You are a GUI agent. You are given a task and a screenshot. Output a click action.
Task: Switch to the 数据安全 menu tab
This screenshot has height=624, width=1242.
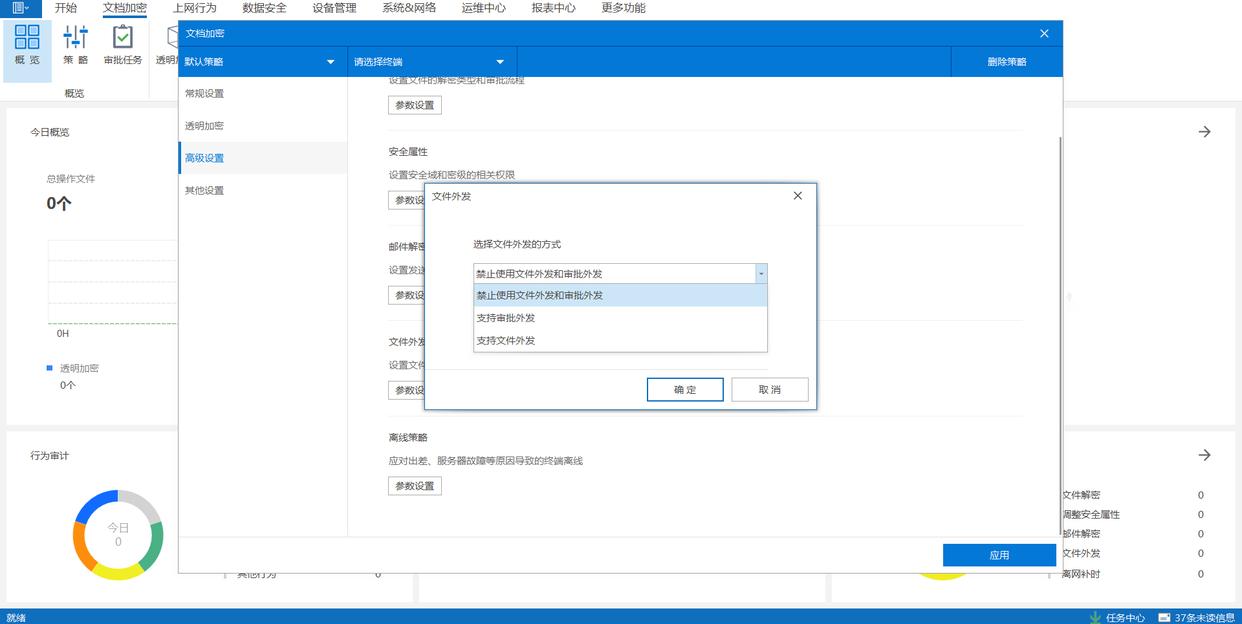click(x=264, y=8)
